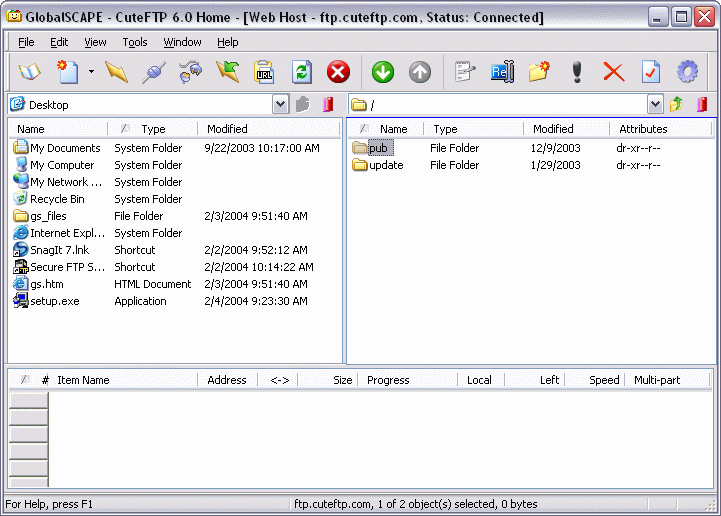Open the Tools menu

[x=135, y=42]
